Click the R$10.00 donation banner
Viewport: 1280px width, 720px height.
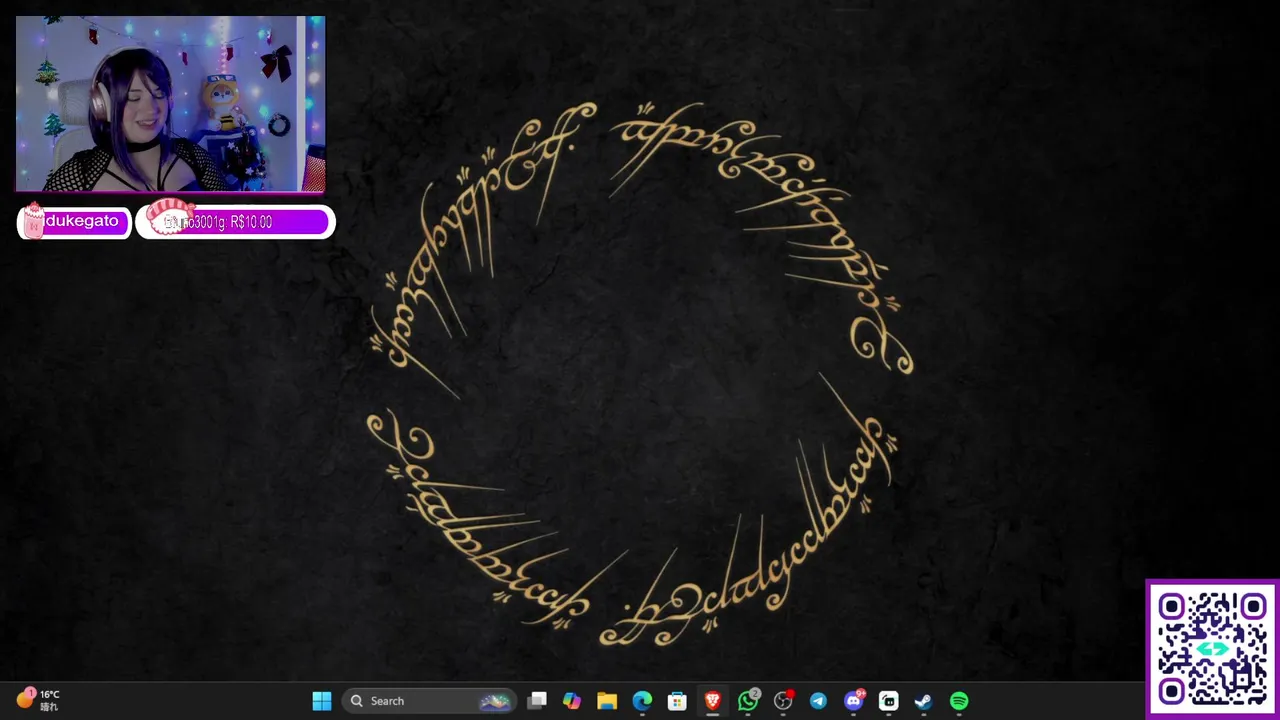[x=235, y=222]
